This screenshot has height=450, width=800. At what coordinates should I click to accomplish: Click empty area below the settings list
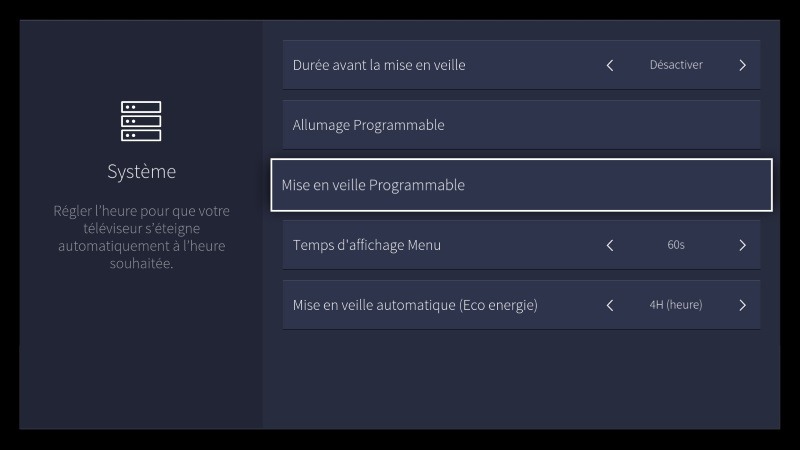click(520, 380)
